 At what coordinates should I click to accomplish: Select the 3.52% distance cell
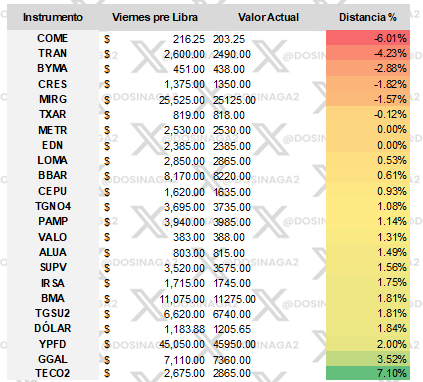point(368,359)
